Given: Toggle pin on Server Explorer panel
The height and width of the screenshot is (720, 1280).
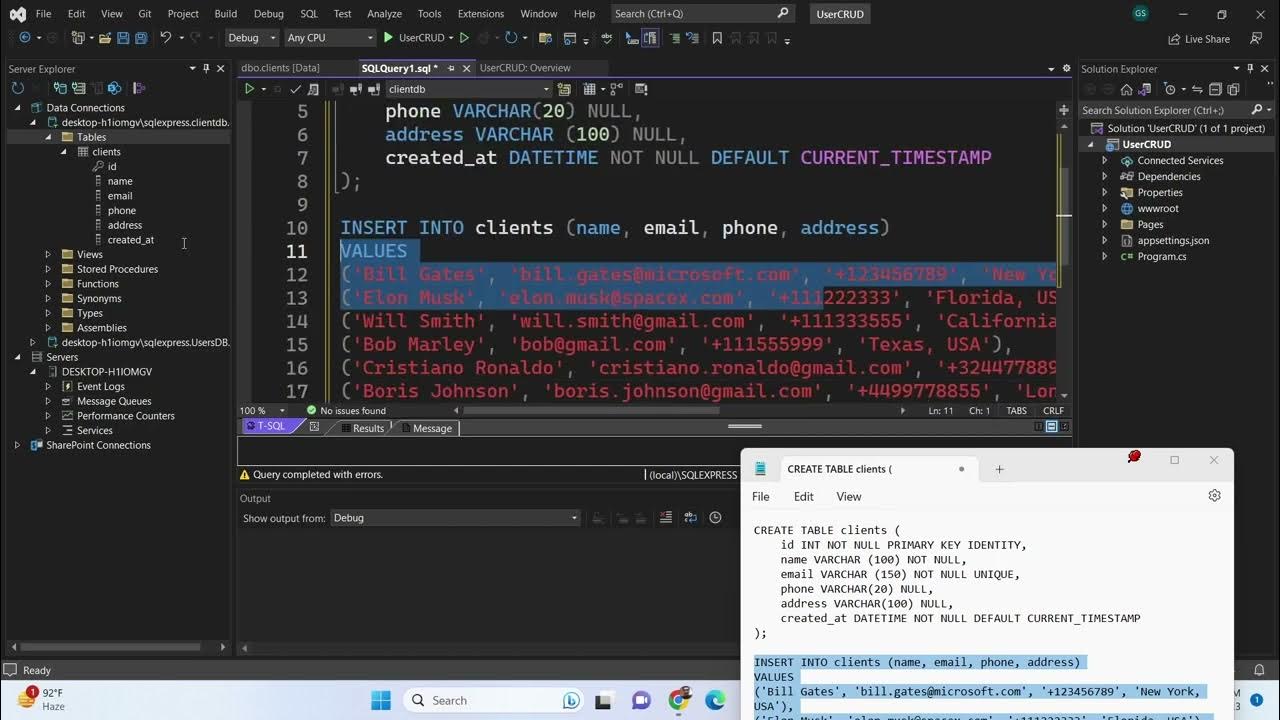Looking at the screenshot, I should pos(206,69).
